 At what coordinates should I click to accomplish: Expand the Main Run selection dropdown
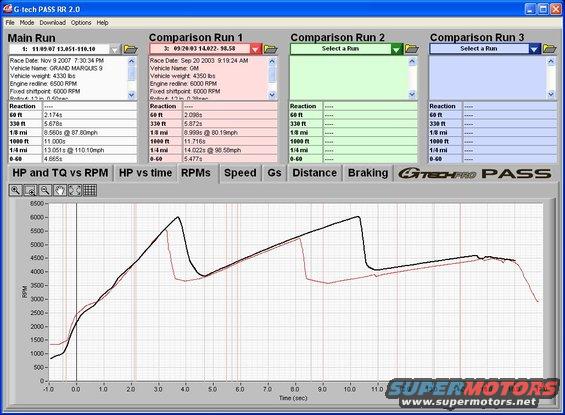(x=115, y=49)
